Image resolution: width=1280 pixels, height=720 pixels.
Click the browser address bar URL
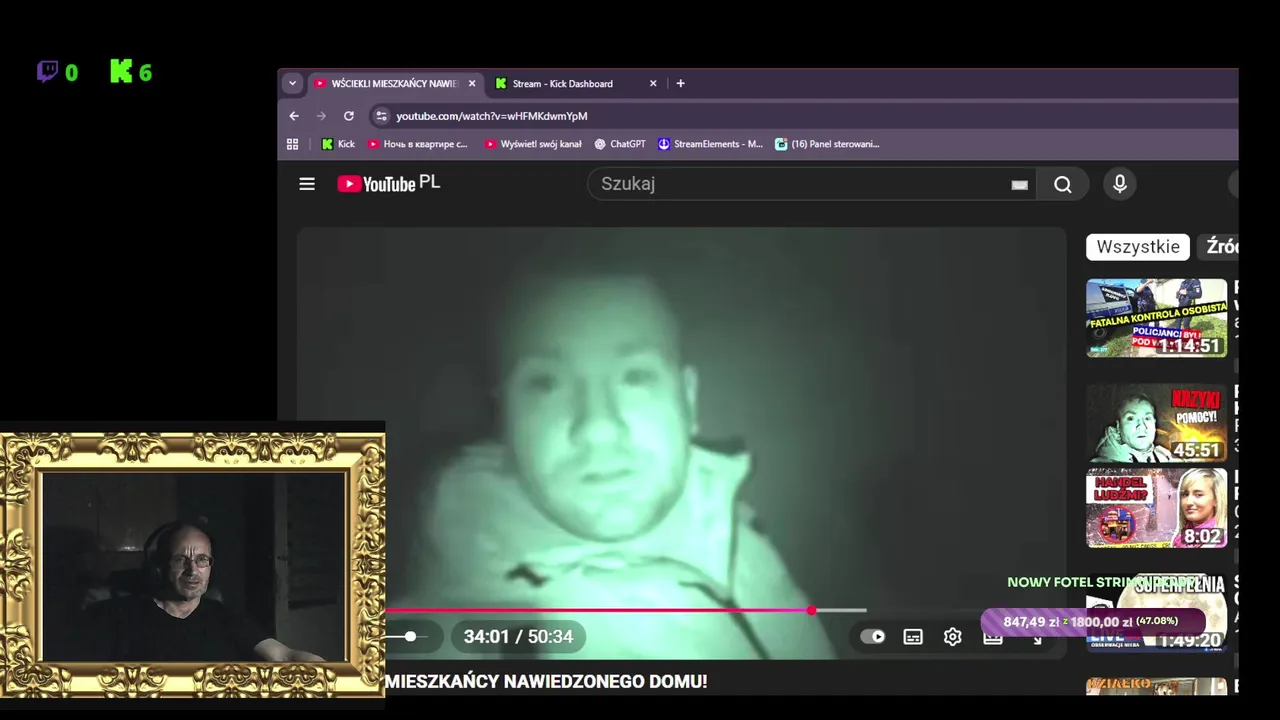point(491,116)
